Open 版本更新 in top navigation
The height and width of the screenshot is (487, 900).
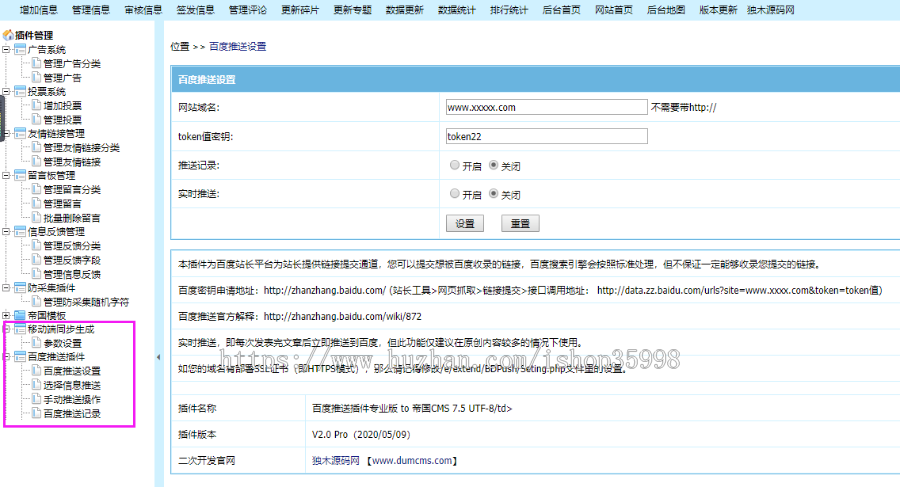718,10
